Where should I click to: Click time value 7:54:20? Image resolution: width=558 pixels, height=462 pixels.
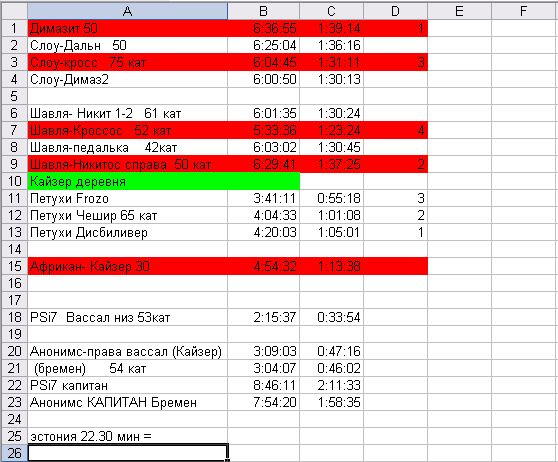point(275,402)
